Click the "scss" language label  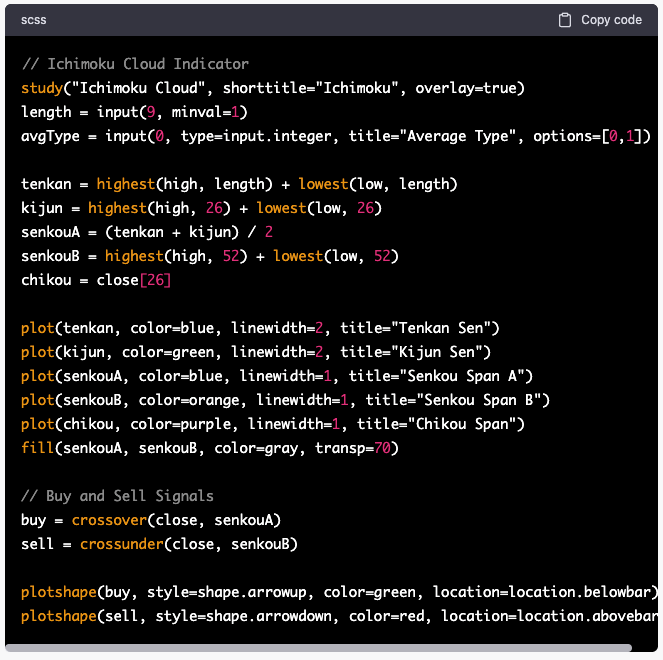tap(33, 20)
